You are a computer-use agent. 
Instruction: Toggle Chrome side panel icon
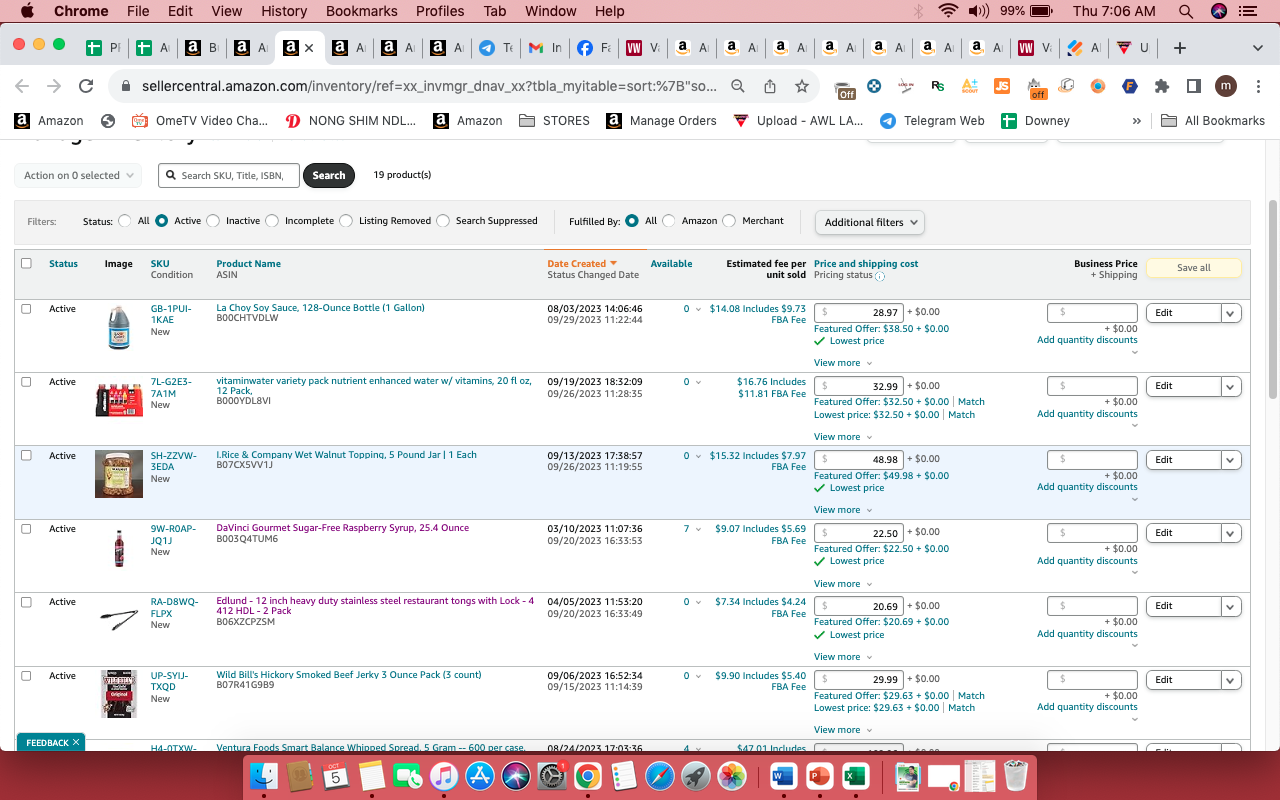tap(1194, 86)
